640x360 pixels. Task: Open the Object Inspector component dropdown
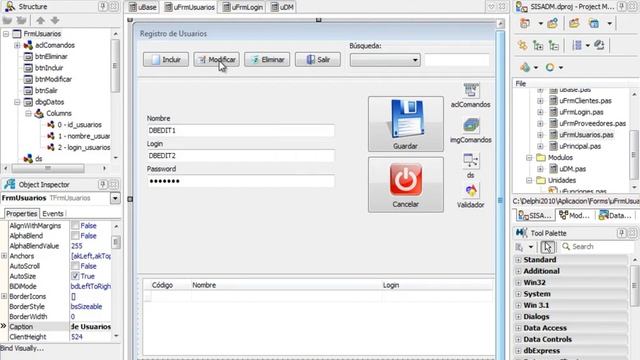[x=115, y=198]
